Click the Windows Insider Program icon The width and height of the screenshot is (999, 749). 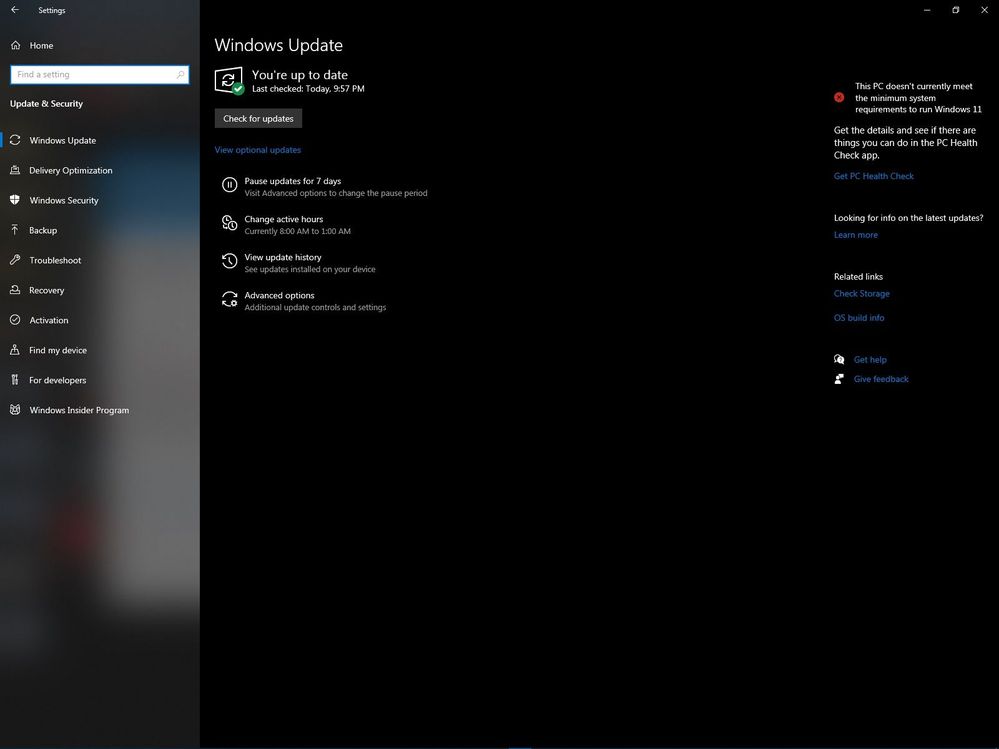(15, 410)
